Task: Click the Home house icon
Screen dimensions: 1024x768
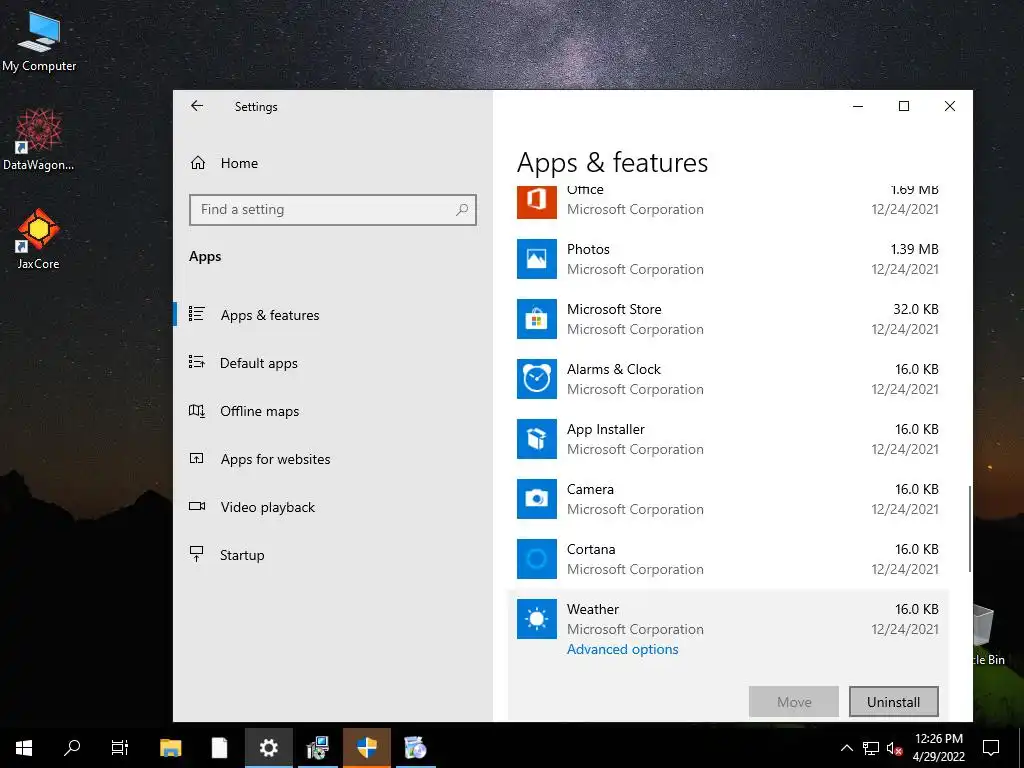Action: (198, 163)
